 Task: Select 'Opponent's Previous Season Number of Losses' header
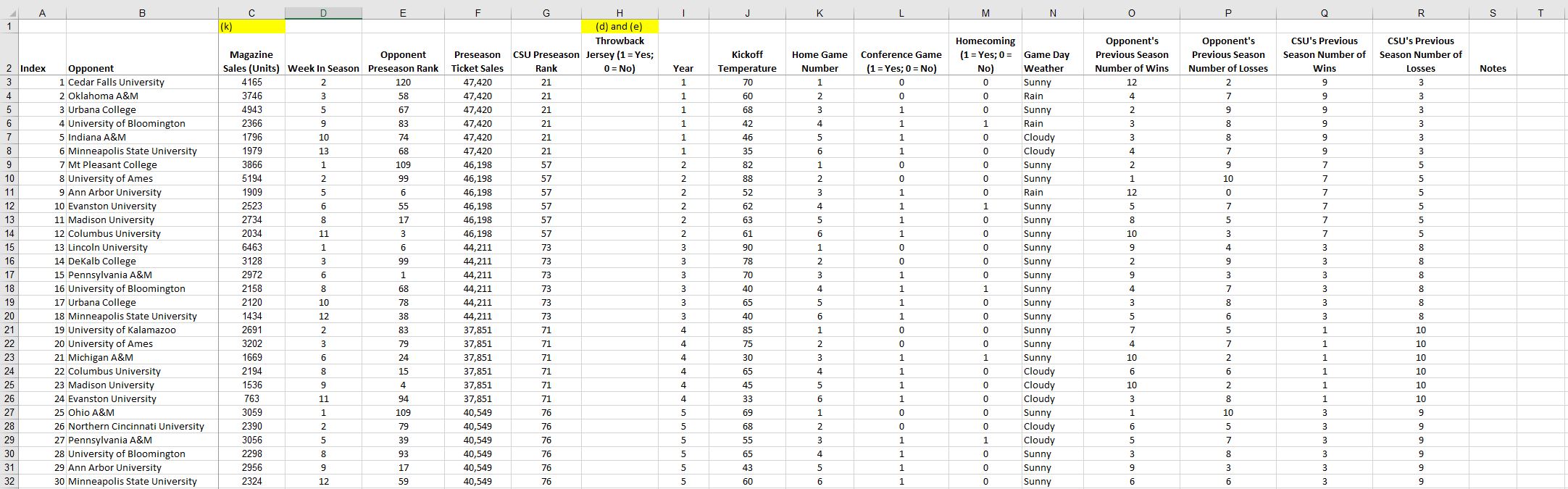pos(1228,54)
